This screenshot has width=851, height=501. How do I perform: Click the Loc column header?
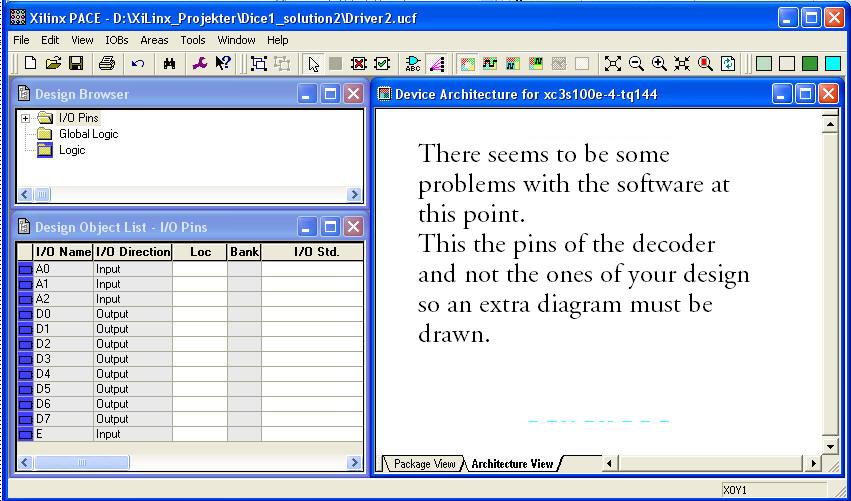(x=200, y=252)
